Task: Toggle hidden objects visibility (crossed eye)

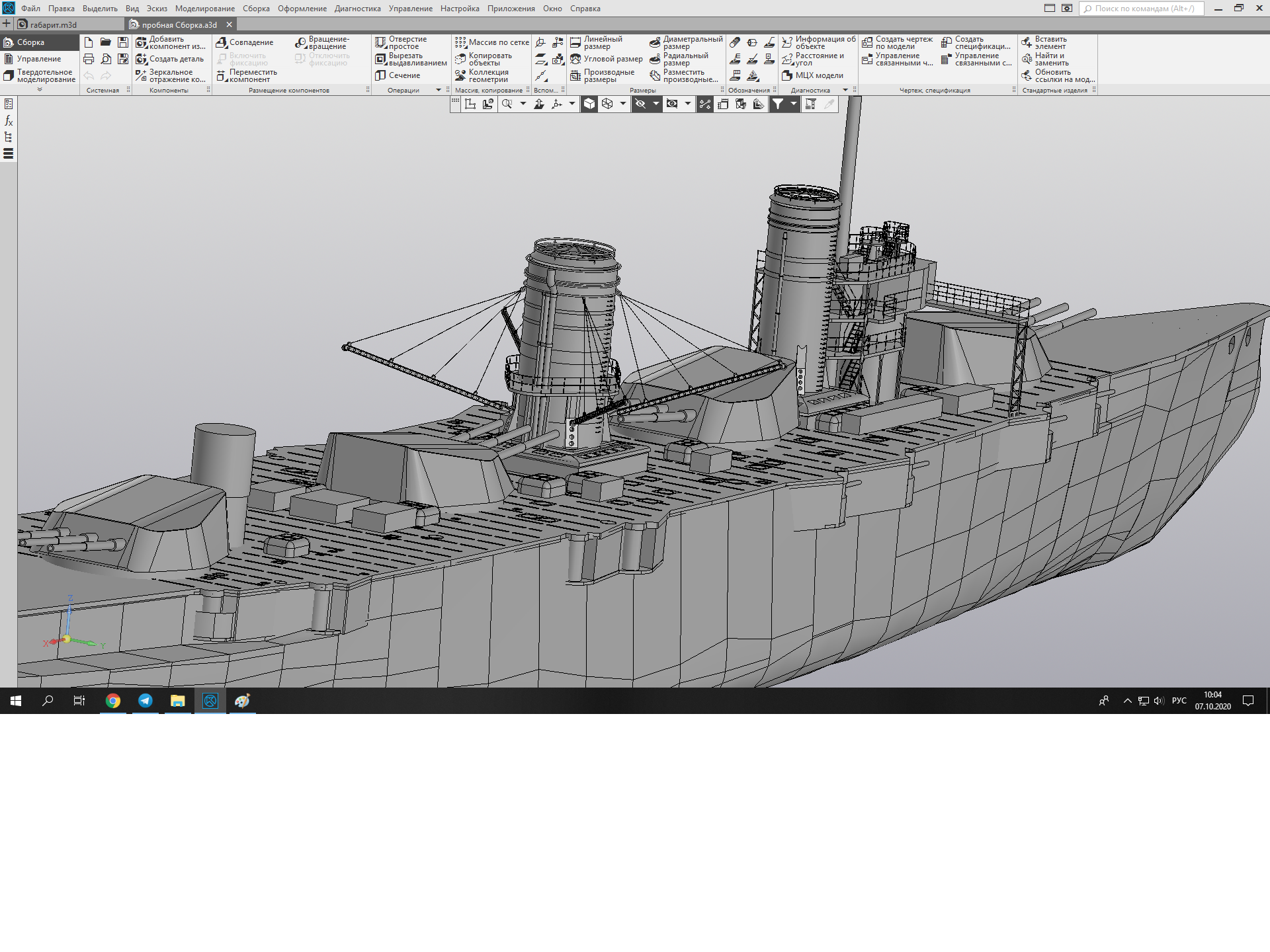Action: (640, 104)
